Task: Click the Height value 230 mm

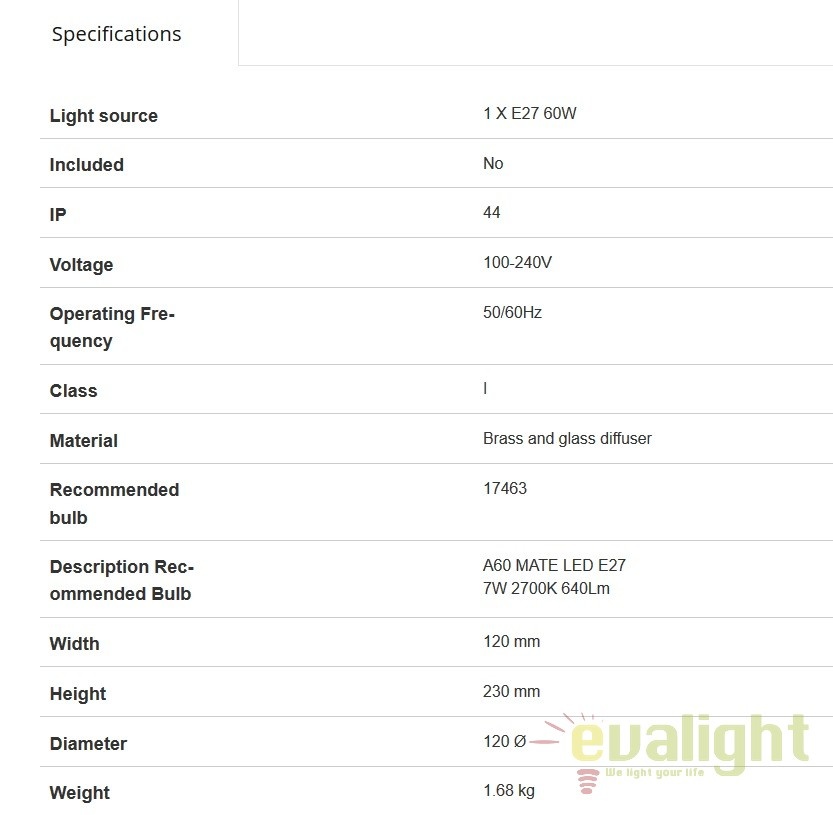Action: (511, 691)
